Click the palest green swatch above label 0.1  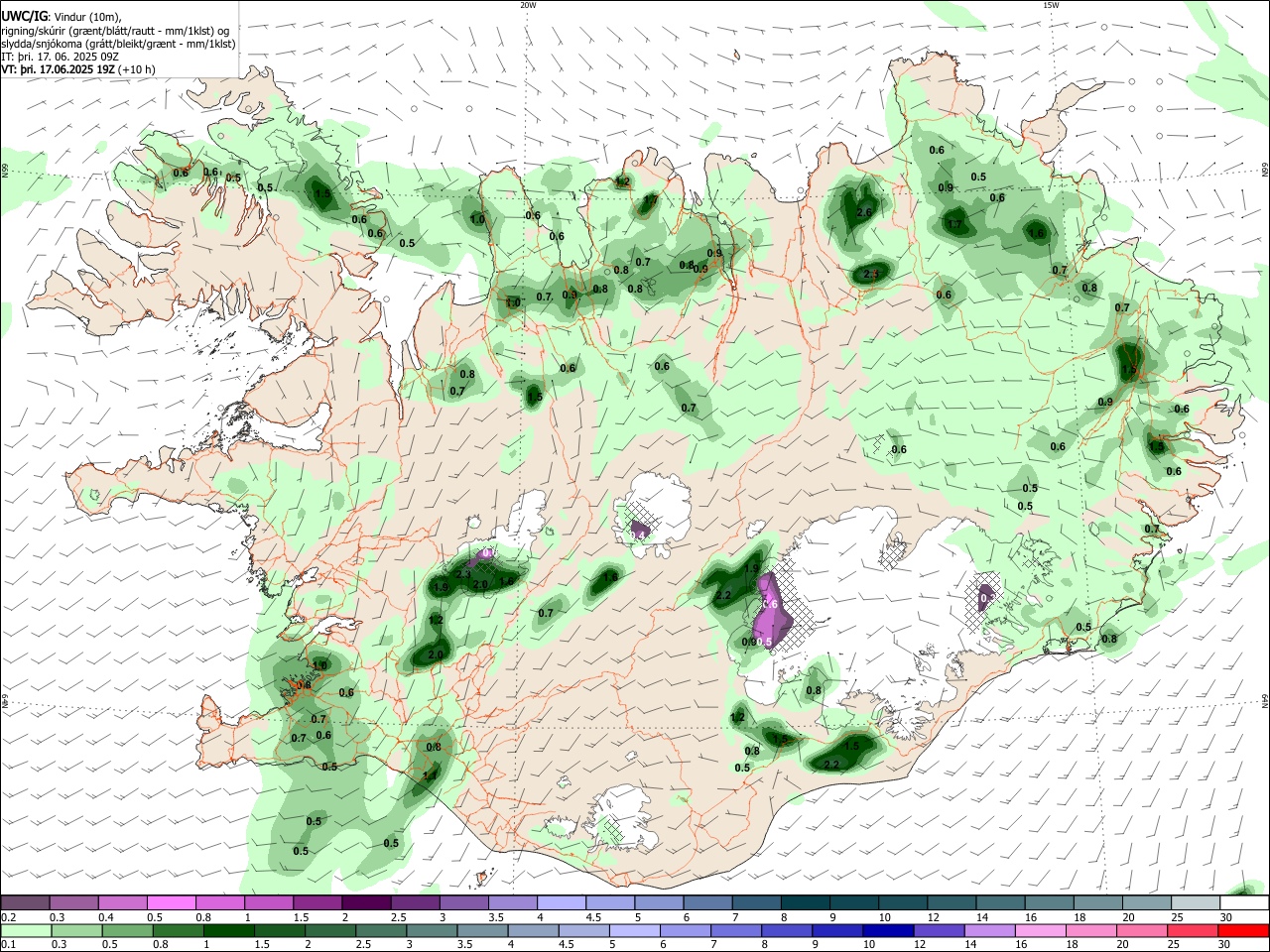(x=26, y=931)
